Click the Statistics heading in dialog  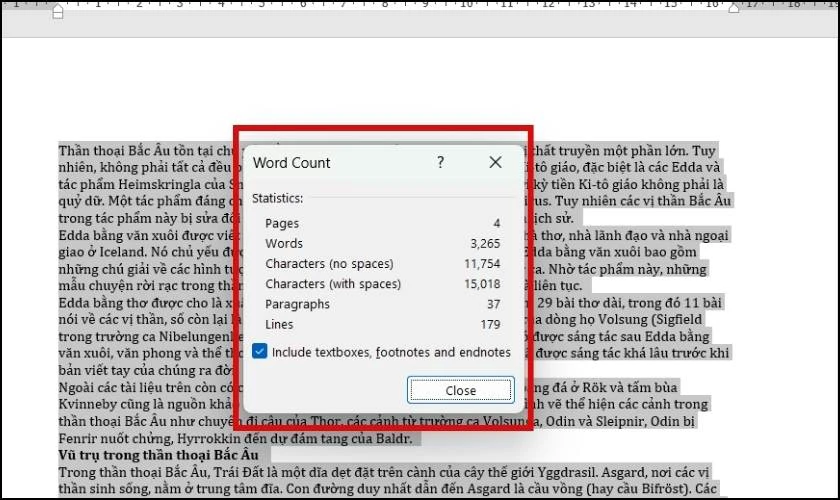[278, 198]
